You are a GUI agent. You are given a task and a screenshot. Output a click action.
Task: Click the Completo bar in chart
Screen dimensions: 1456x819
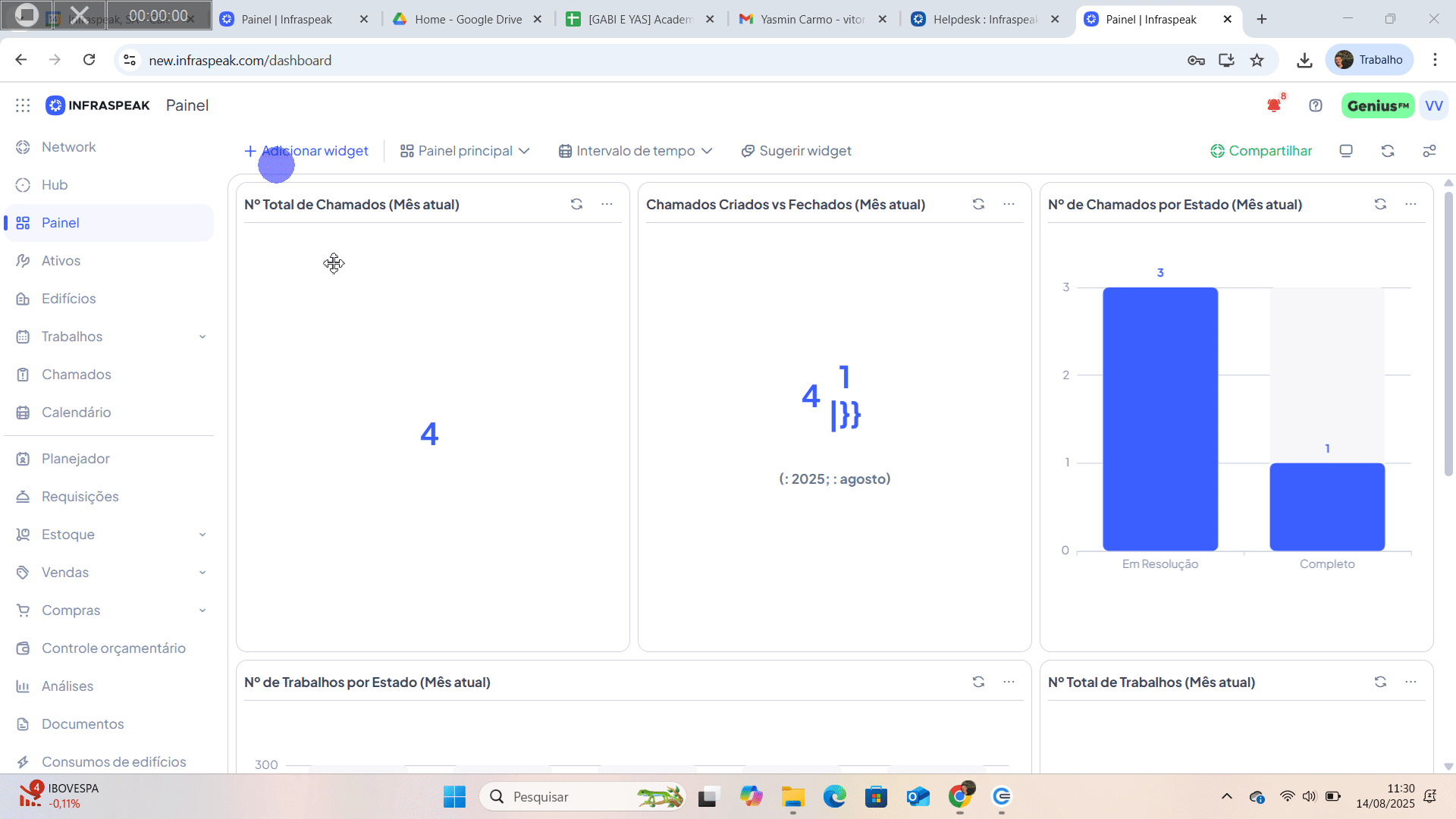[x=1327, y=507]
